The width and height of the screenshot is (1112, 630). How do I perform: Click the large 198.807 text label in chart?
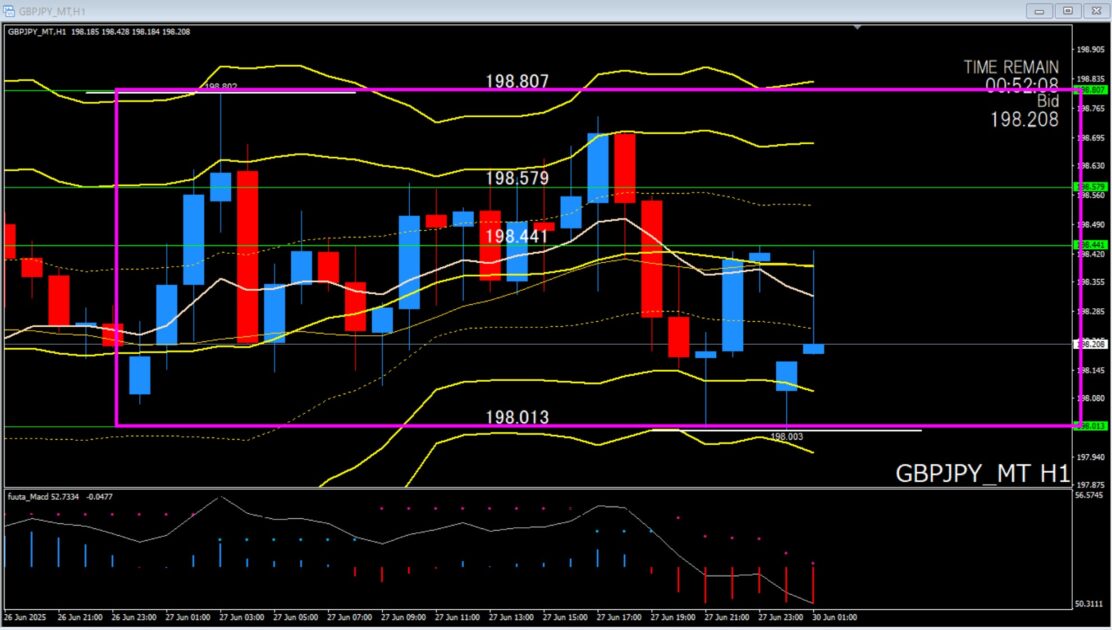pos(517,81)
